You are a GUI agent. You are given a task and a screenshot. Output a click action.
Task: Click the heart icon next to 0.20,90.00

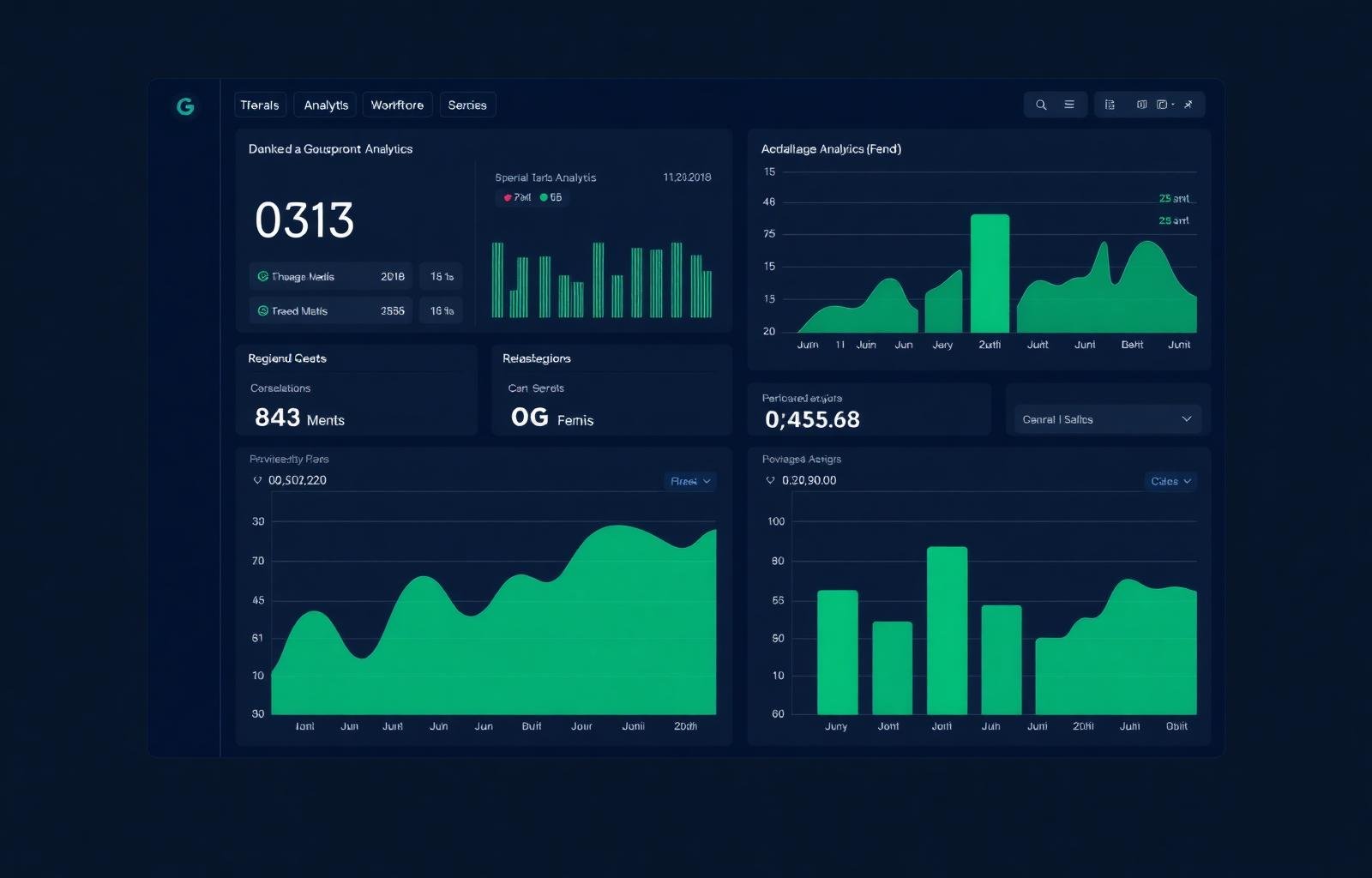coord(770,480)
